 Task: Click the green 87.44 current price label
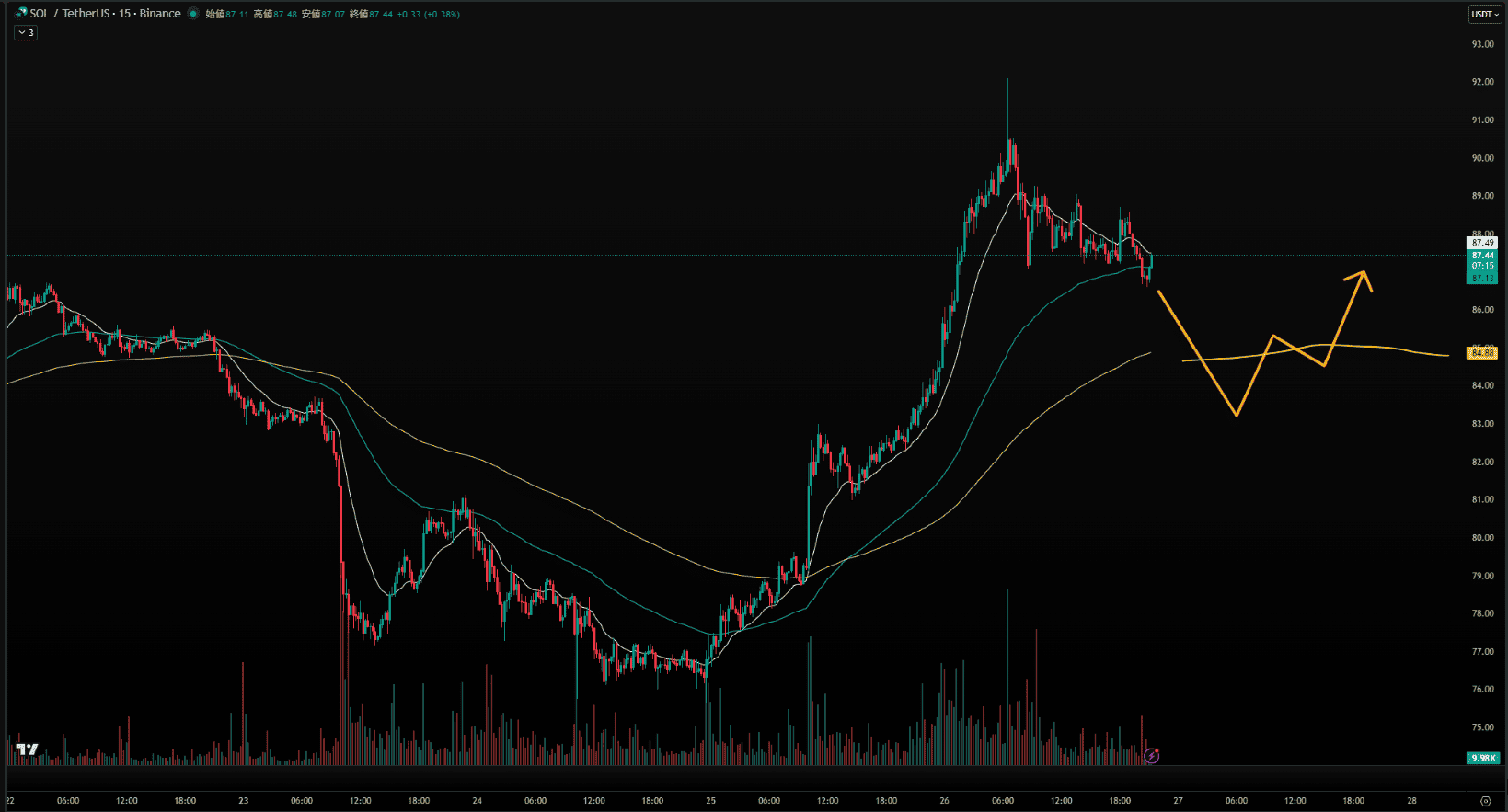coord(1482,256)
